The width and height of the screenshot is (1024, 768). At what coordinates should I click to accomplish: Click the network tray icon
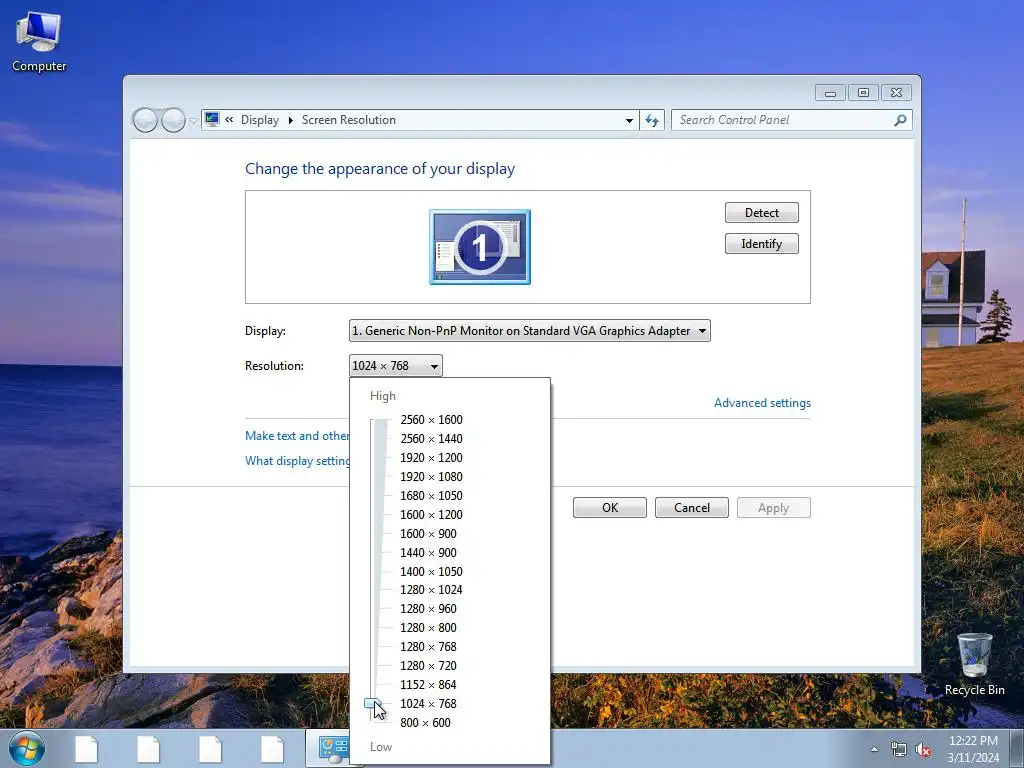(899, 750)
